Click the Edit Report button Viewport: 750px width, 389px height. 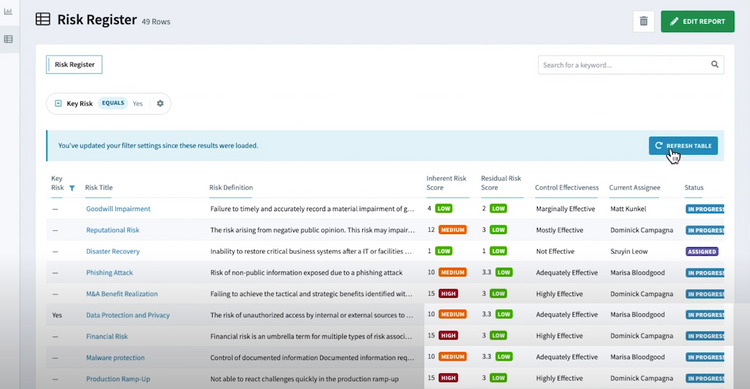(x=697, y=22)
